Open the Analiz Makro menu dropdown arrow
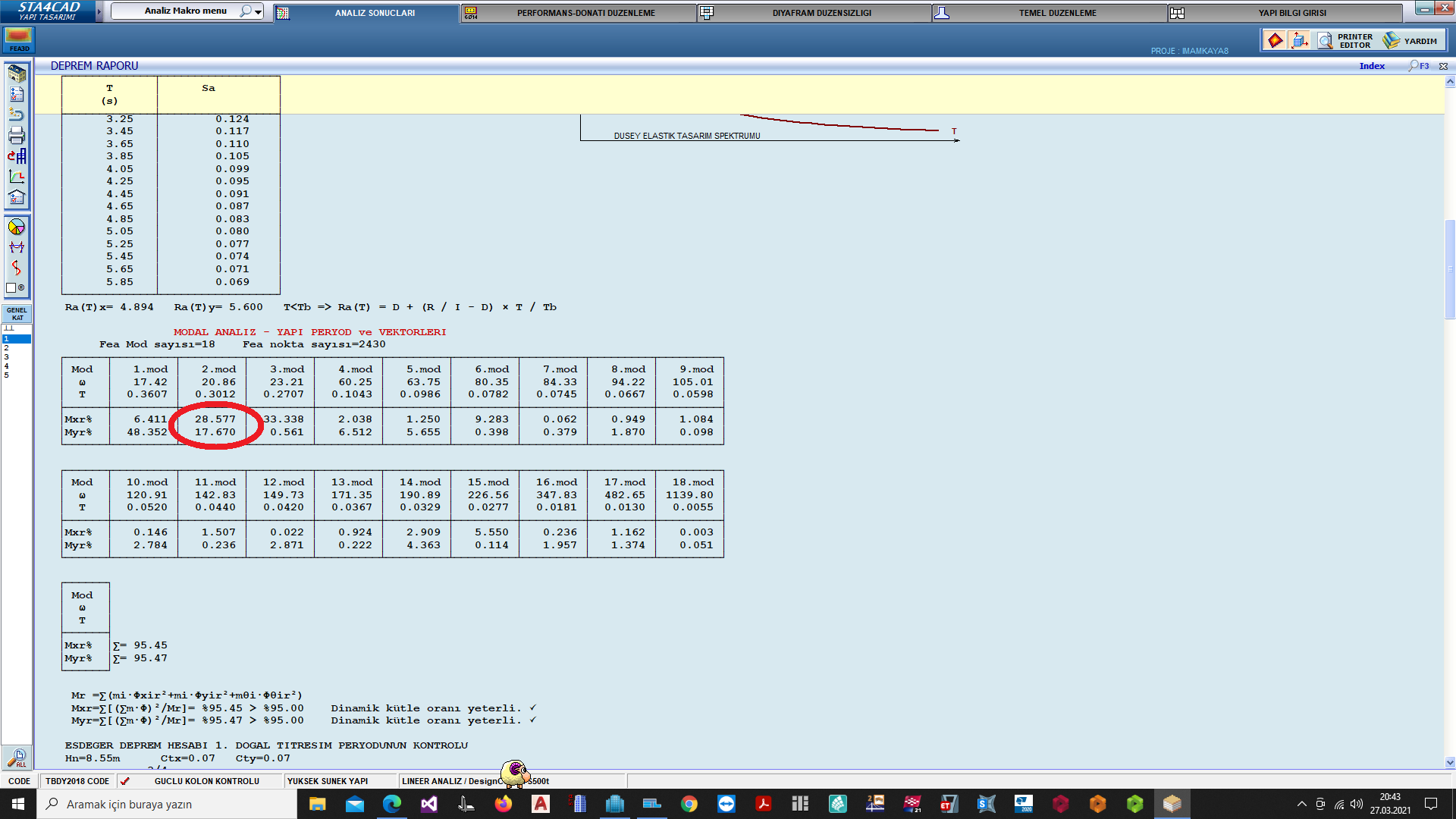 [x=259, y=11]
